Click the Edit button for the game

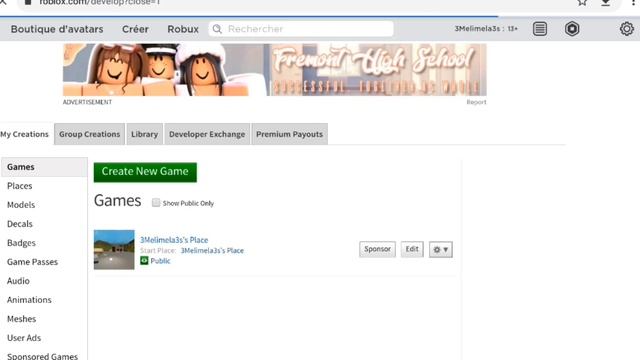412,249
